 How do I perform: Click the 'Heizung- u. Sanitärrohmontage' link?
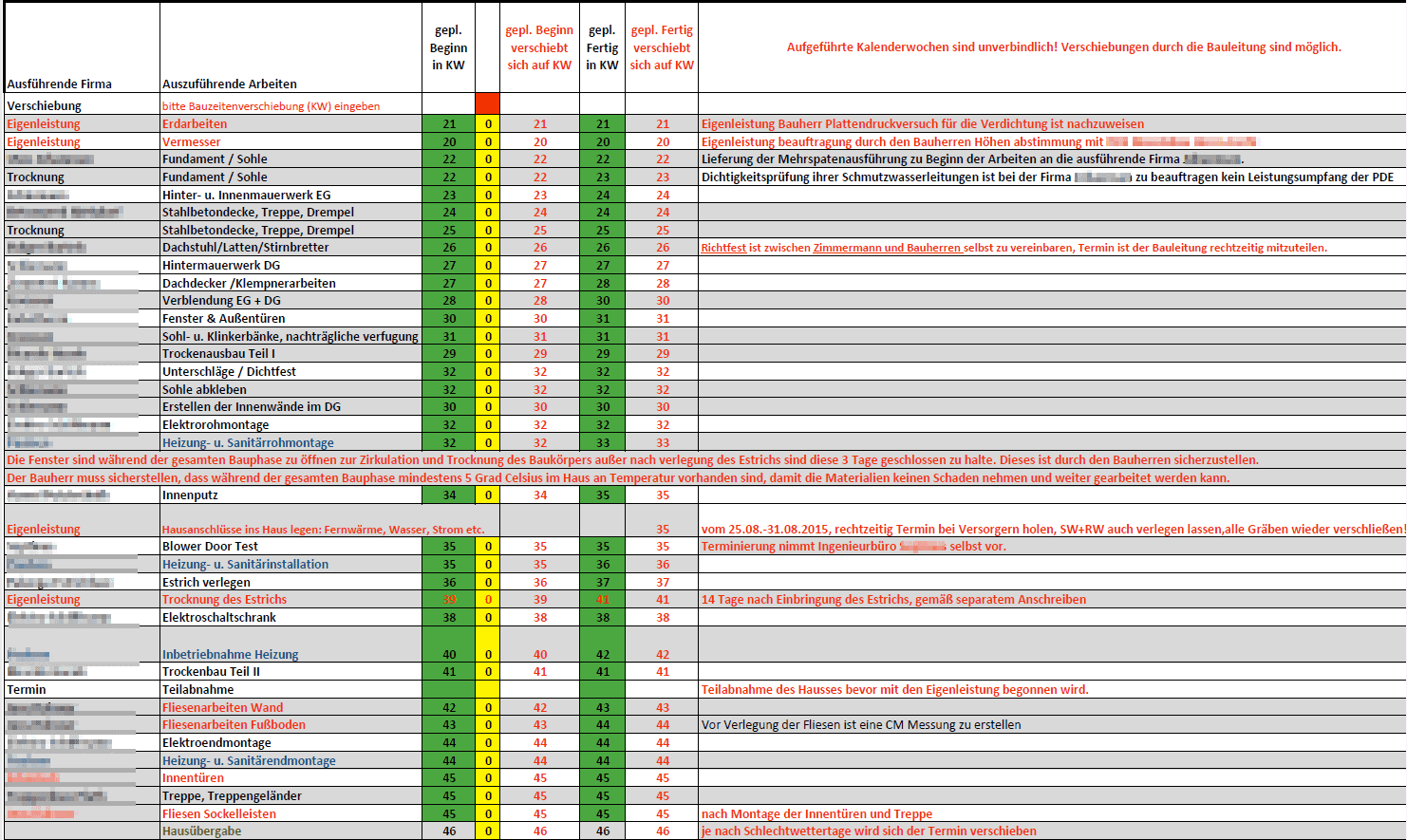point(248,443)
